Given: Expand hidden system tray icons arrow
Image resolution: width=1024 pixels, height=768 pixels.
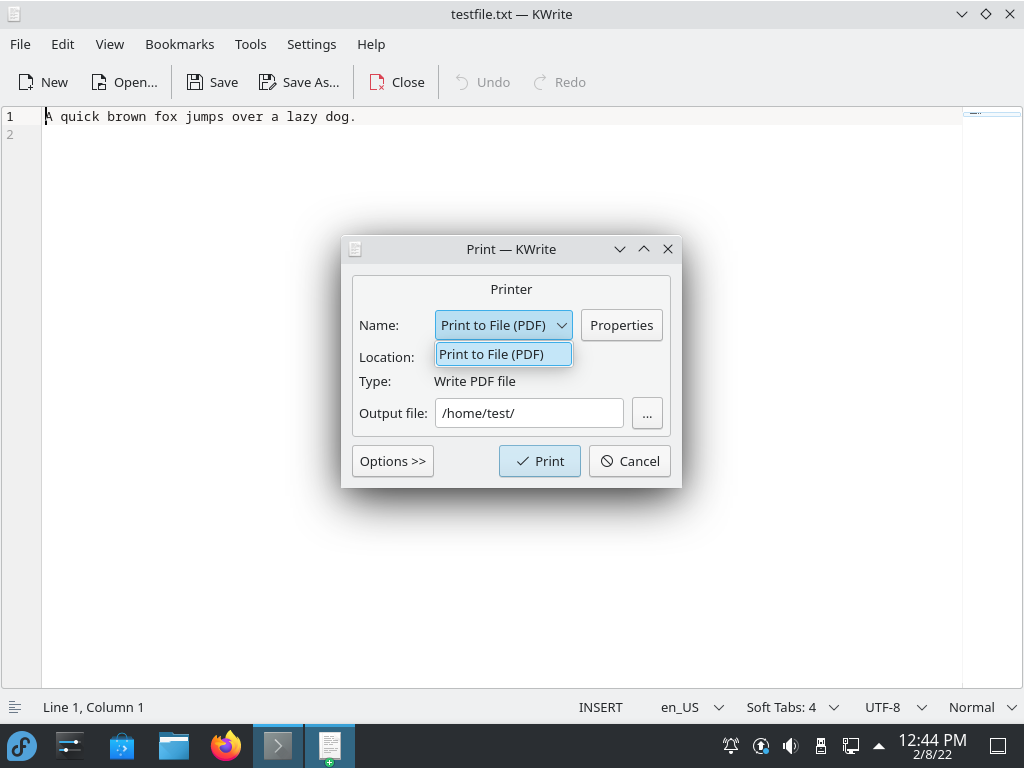Looking at the screenshot, I should pyautogui.click(x=879, y=746).
